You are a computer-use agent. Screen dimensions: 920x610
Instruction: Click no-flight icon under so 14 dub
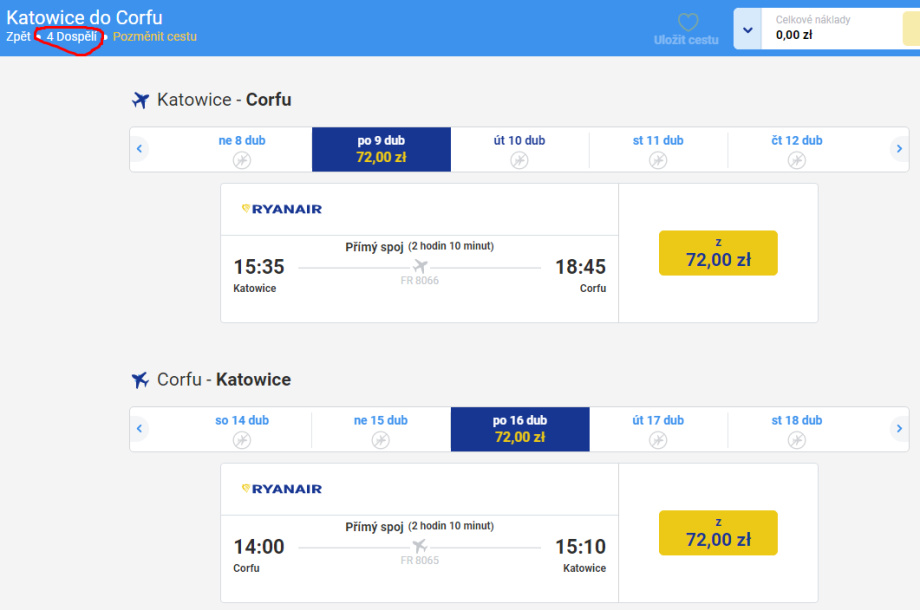click(242, 440)
